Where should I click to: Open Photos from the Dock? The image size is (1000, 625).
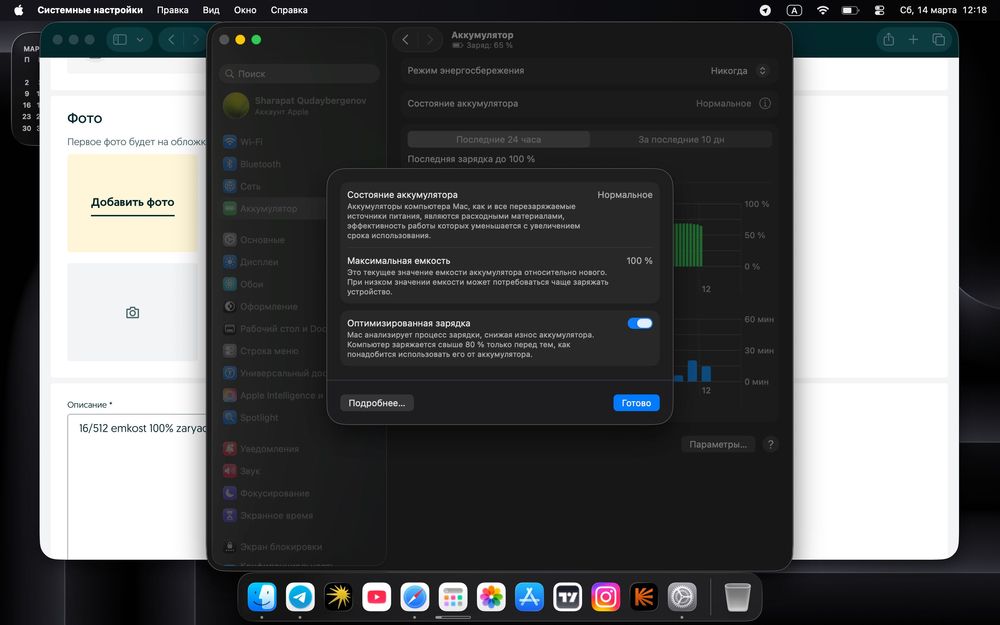coord(491,597)
